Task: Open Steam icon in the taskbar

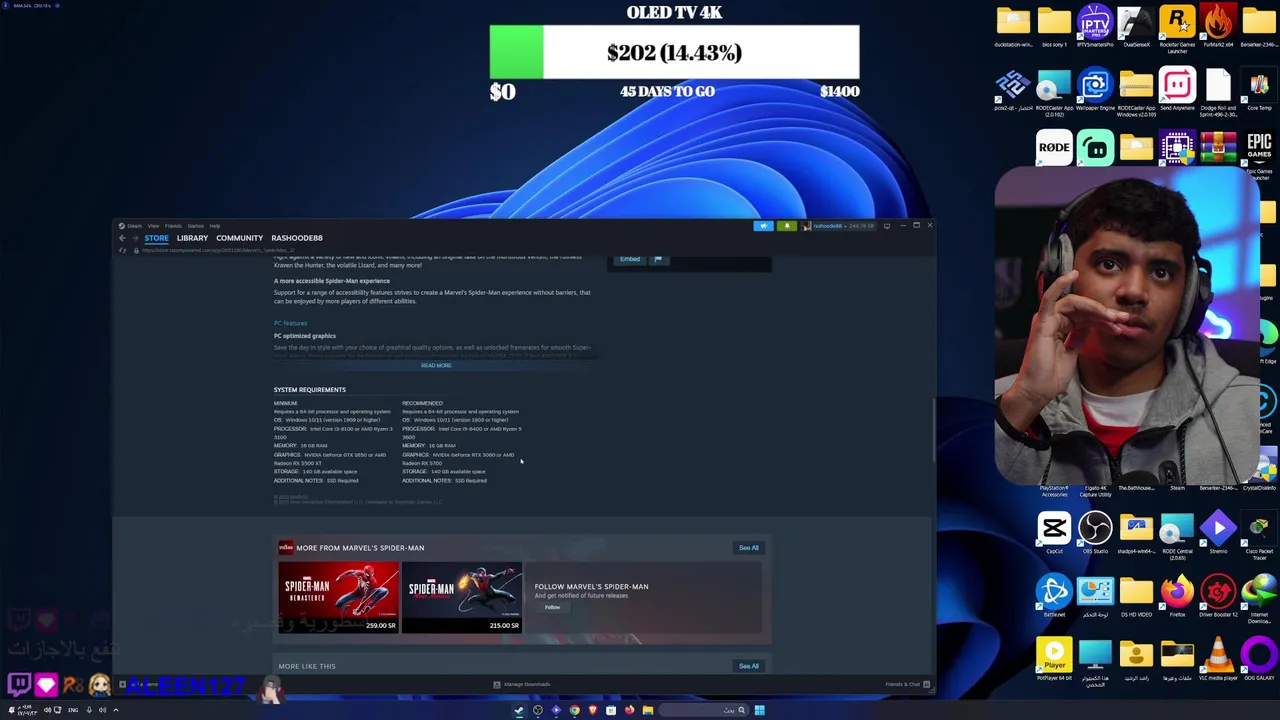Action: pos(518,710)
